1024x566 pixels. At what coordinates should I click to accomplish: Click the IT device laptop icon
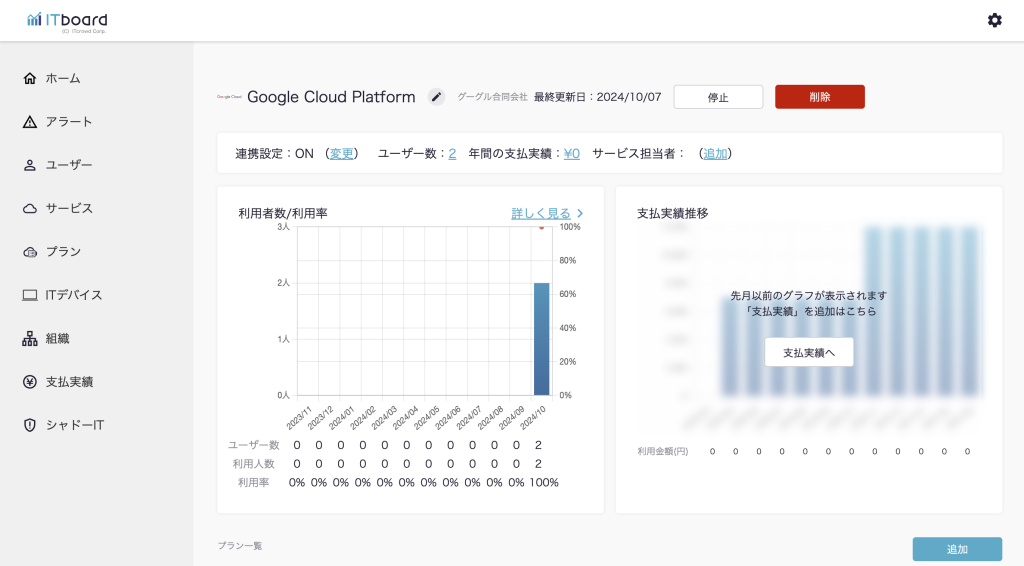30,295
